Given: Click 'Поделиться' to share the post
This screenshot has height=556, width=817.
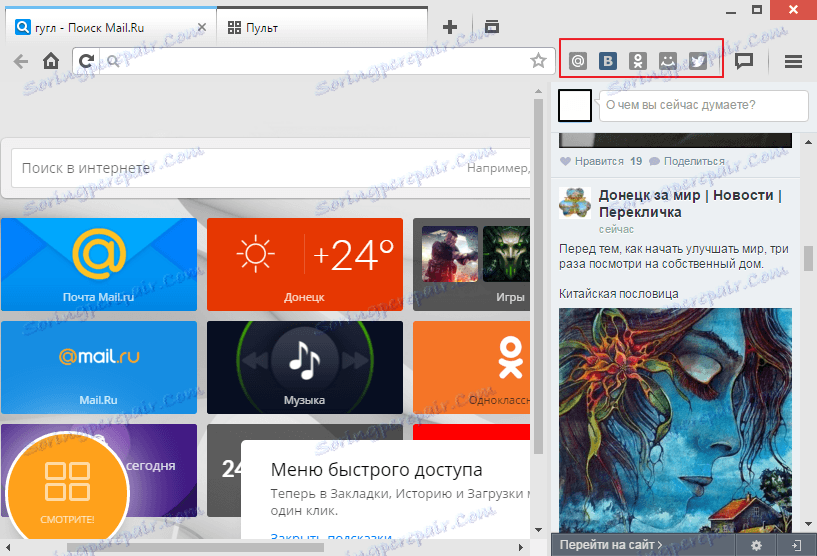Looking at the screenshot, I should tap(687, 162).
